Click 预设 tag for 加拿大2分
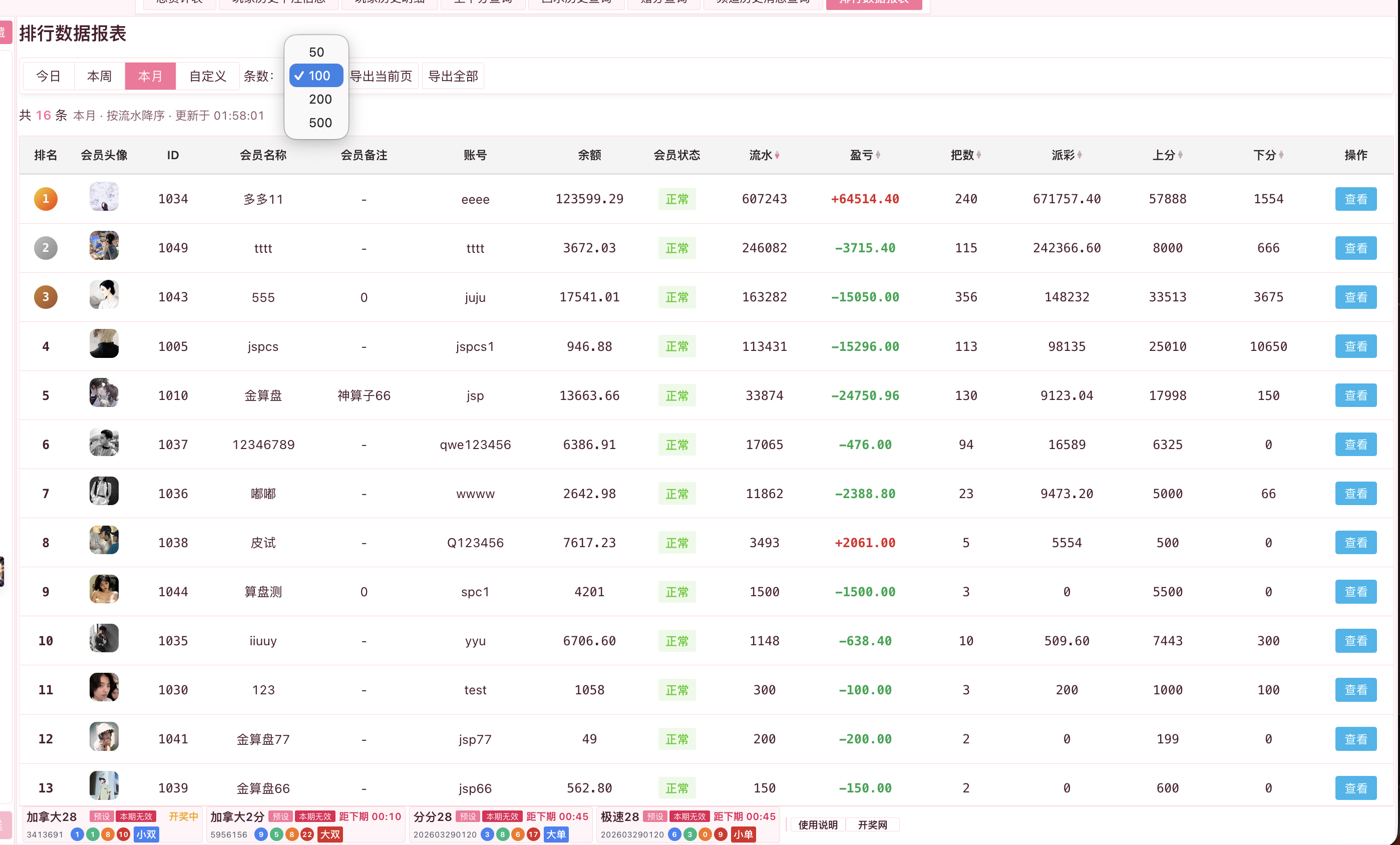This screenshot has height=845, width=1400. tap(281, 816)
